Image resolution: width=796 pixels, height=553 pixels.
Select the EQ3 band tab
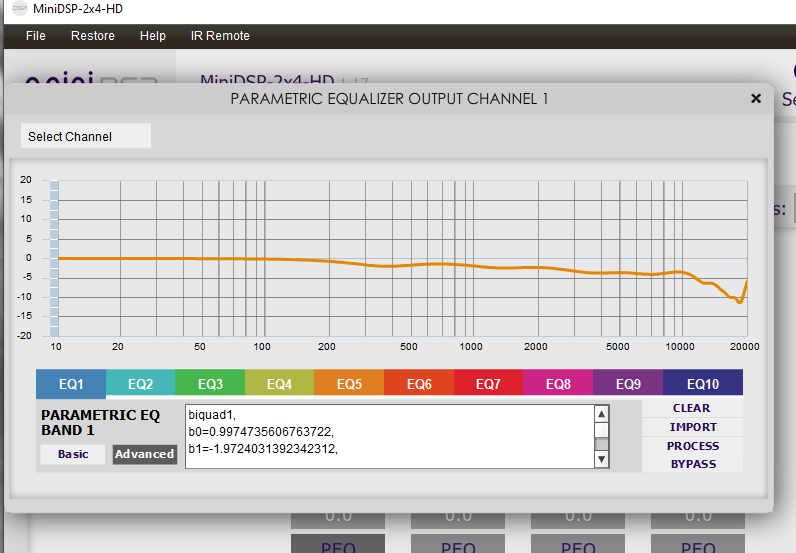[210, 383]
